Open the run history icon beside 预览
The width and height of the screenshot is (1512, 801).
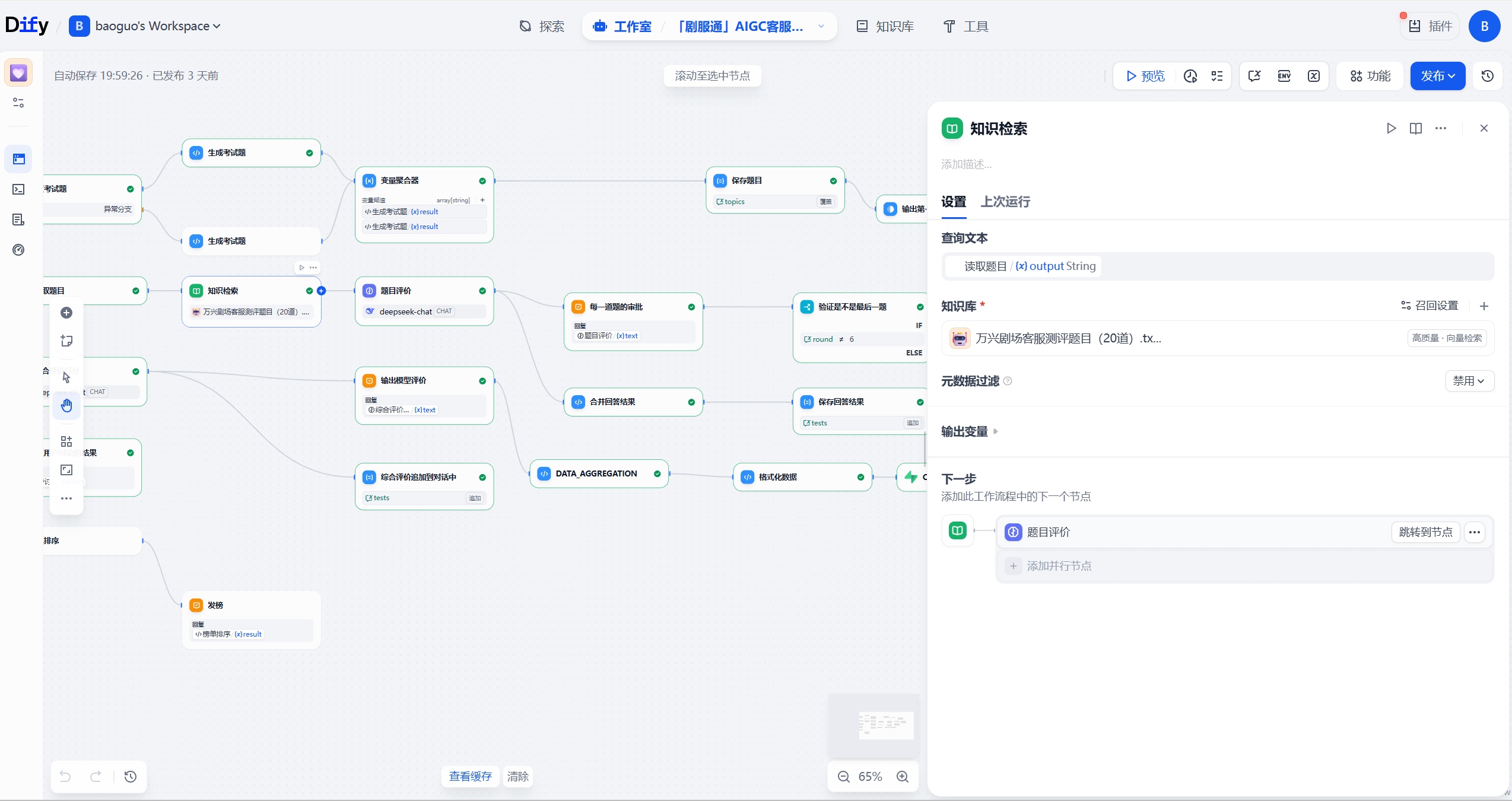(x=1190, y=76)
